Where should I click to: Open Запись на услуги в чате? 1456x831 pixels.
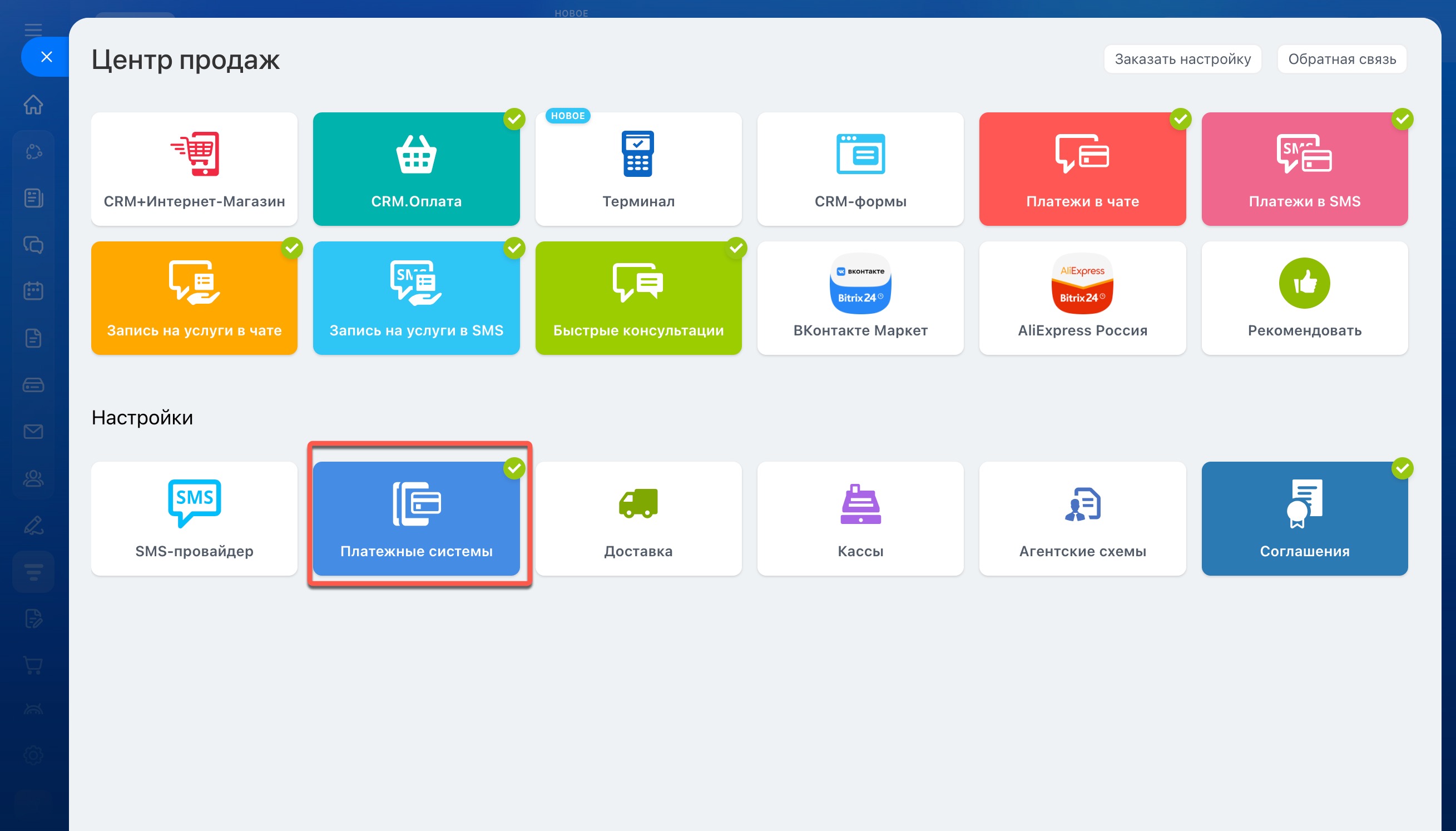pyautogui.click(x=194, y=298)
